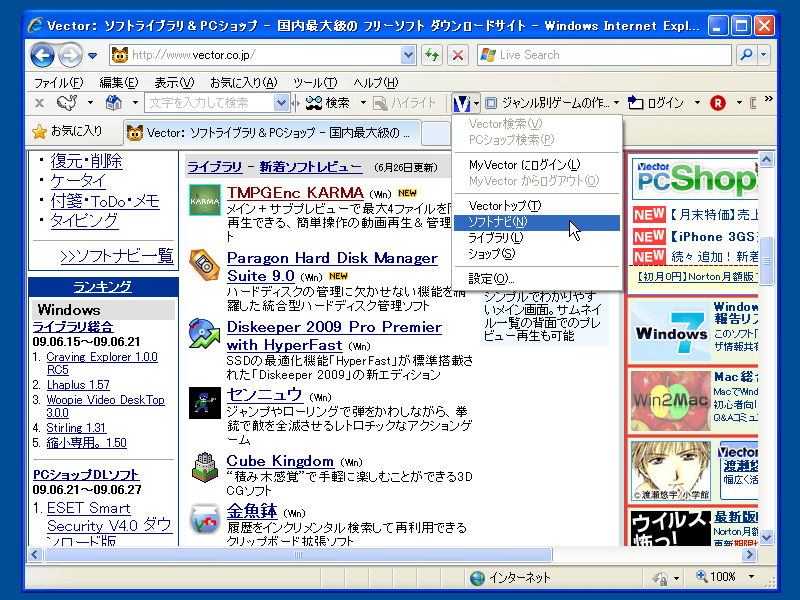Screen dimensions: 800x600
Task: Open the >>ソフトナビ一覧 link
Action: coord(117,256)
